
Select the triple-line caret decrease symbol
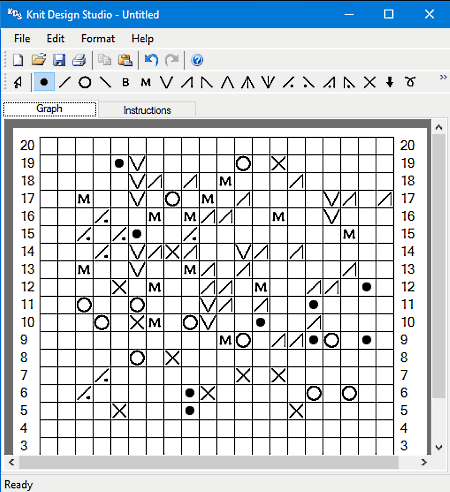click(x=248, y=82)
